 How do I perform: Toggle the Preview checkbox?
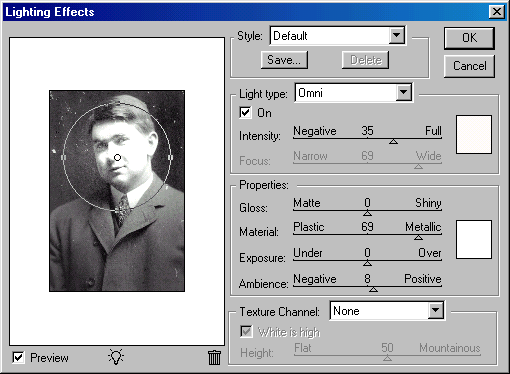[x=18, y=358]
